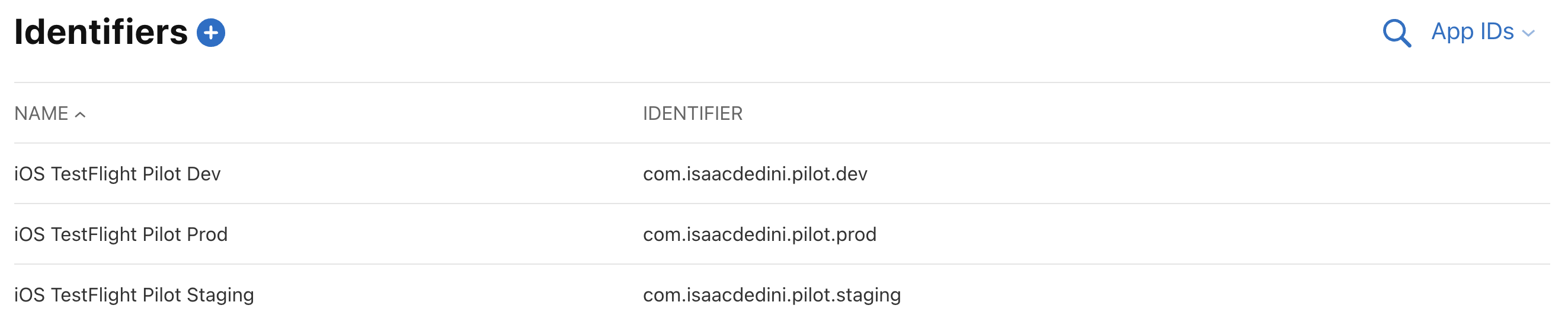This screenshot has height=324, width=1568.
Task: Open the App IDs filter dropdown
Action: [x=1472, y=31]
